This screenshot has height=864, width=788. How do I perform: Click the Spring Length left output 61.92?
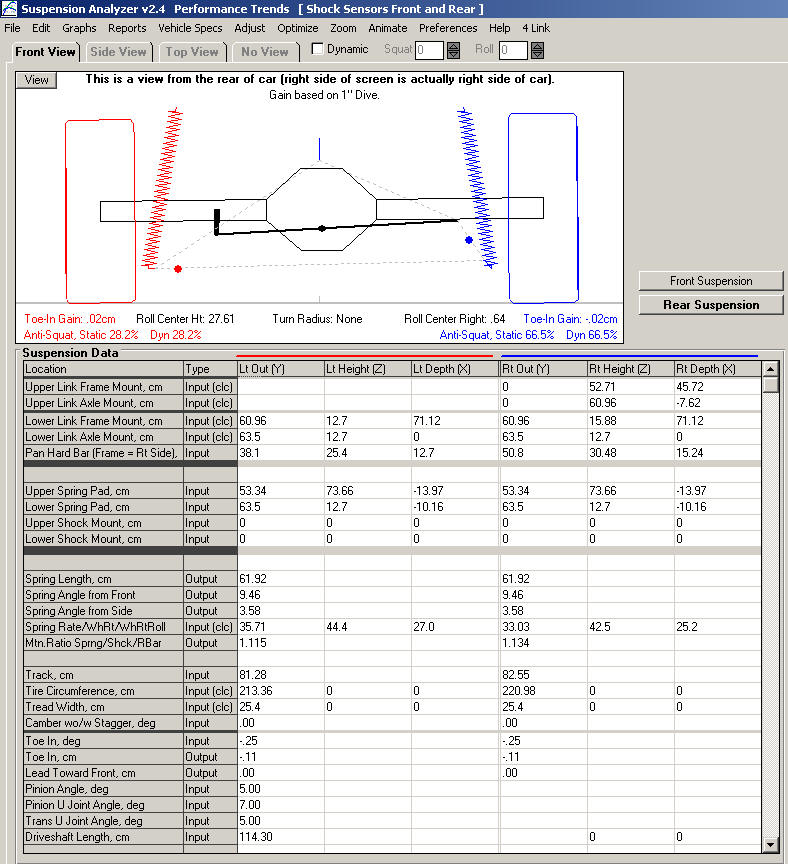280,579
